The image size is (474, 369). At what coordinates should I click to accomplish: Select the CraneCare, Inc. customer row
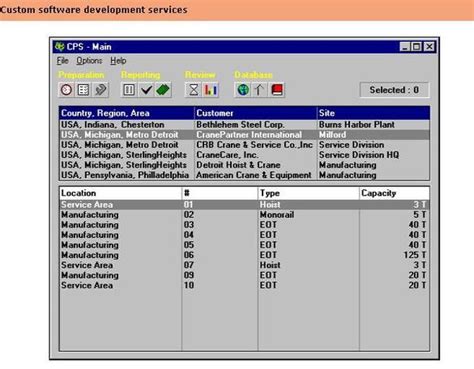(245, 155)
